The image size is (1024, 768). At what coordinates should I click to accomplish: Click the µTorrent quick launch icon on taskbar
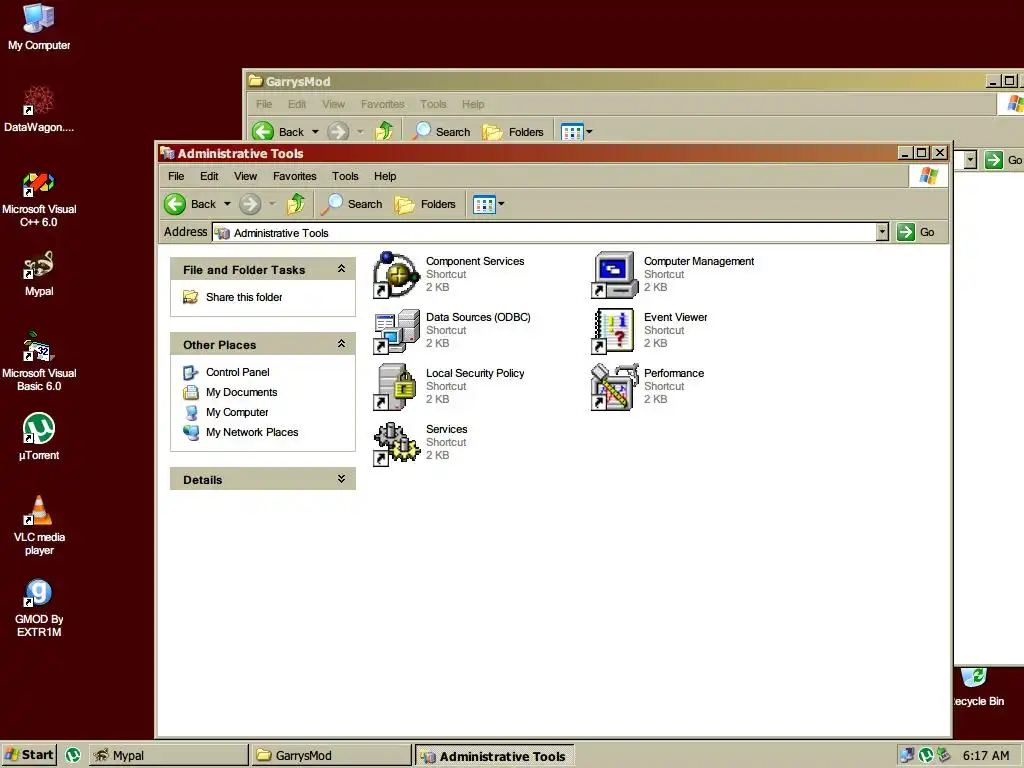[x=73, y=756]
